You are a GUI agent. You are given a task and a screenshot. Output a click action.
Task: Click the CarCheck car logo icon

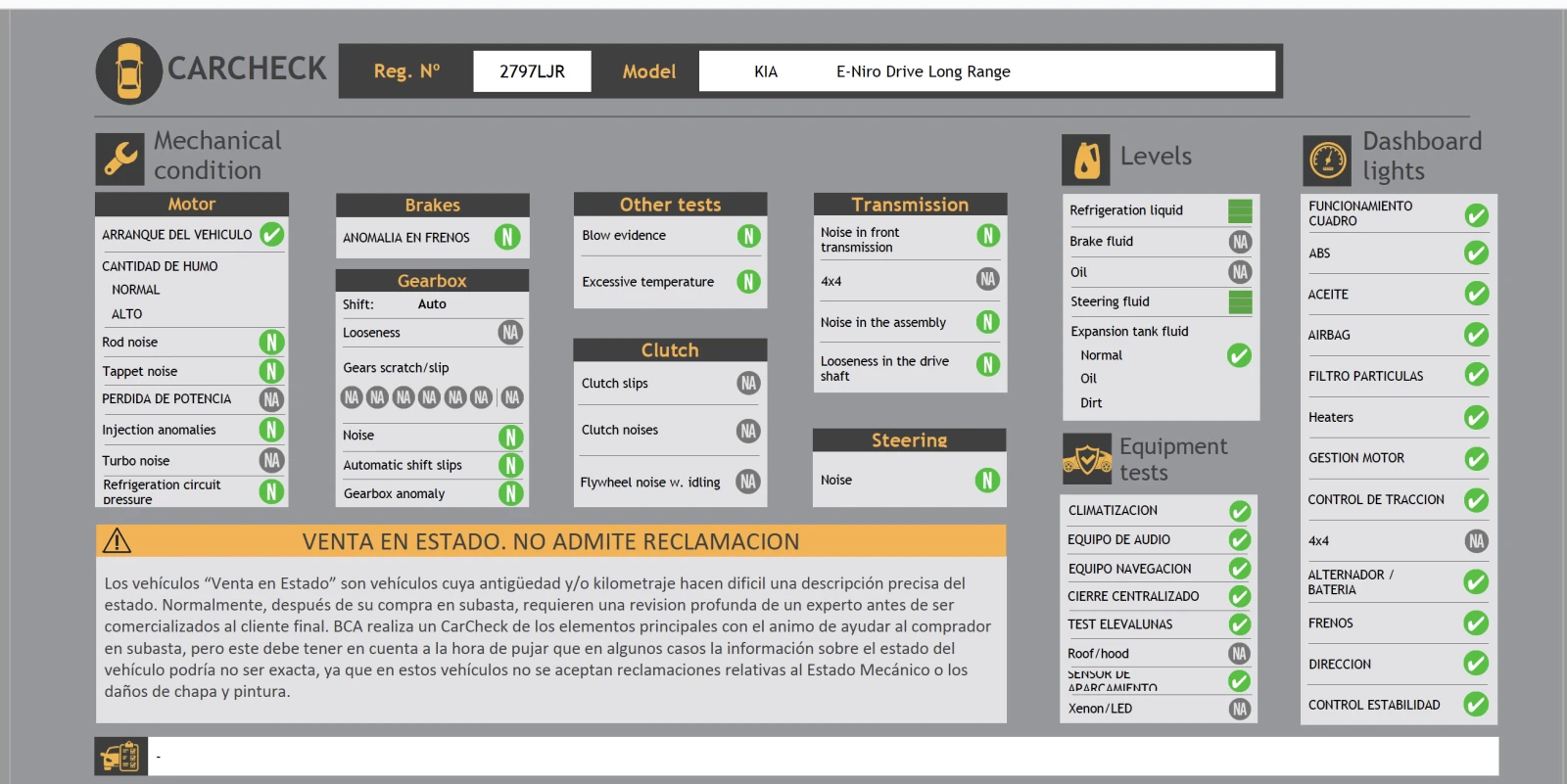pos(128,71)
